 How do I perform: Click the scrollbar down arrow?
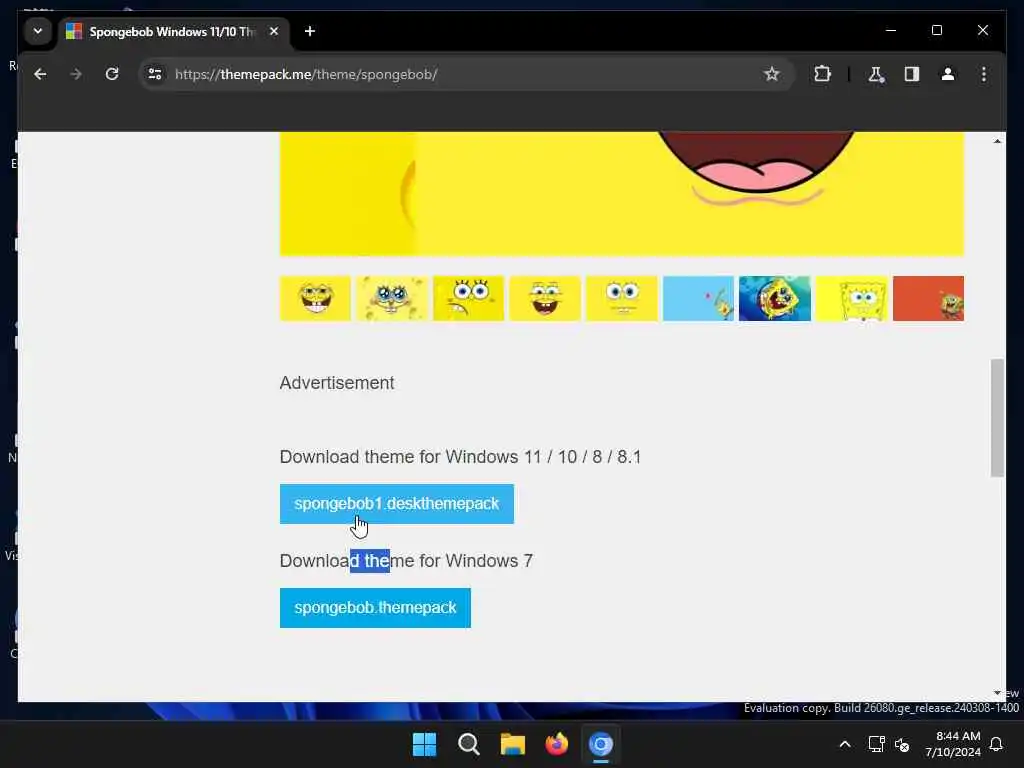coord(997,693)
